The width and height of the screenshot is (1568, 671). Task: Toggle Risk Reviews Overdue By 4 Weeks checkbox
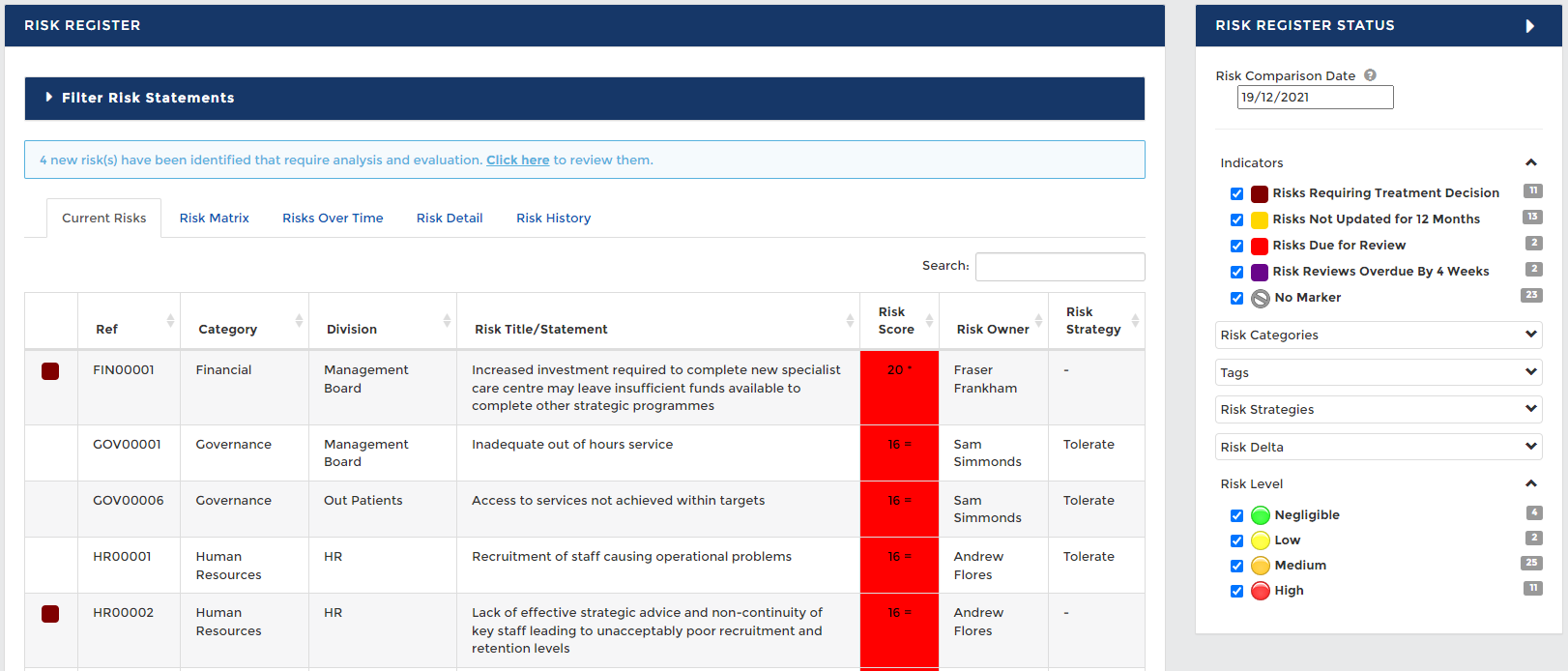pyautogui.click(x=1236, y=273)
